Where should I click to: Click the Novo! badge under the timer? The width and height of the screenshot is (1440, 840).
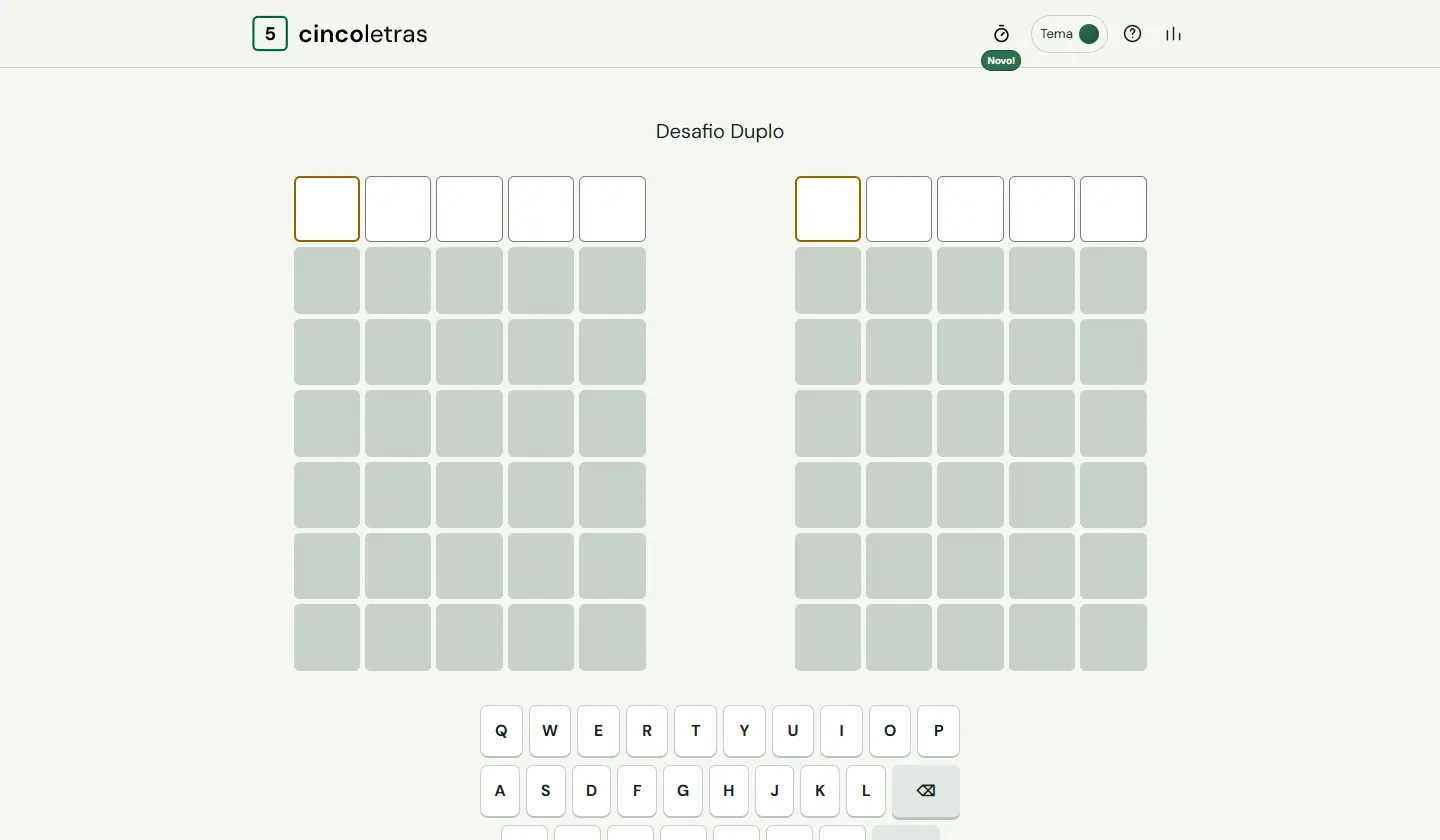point(1001,61)
